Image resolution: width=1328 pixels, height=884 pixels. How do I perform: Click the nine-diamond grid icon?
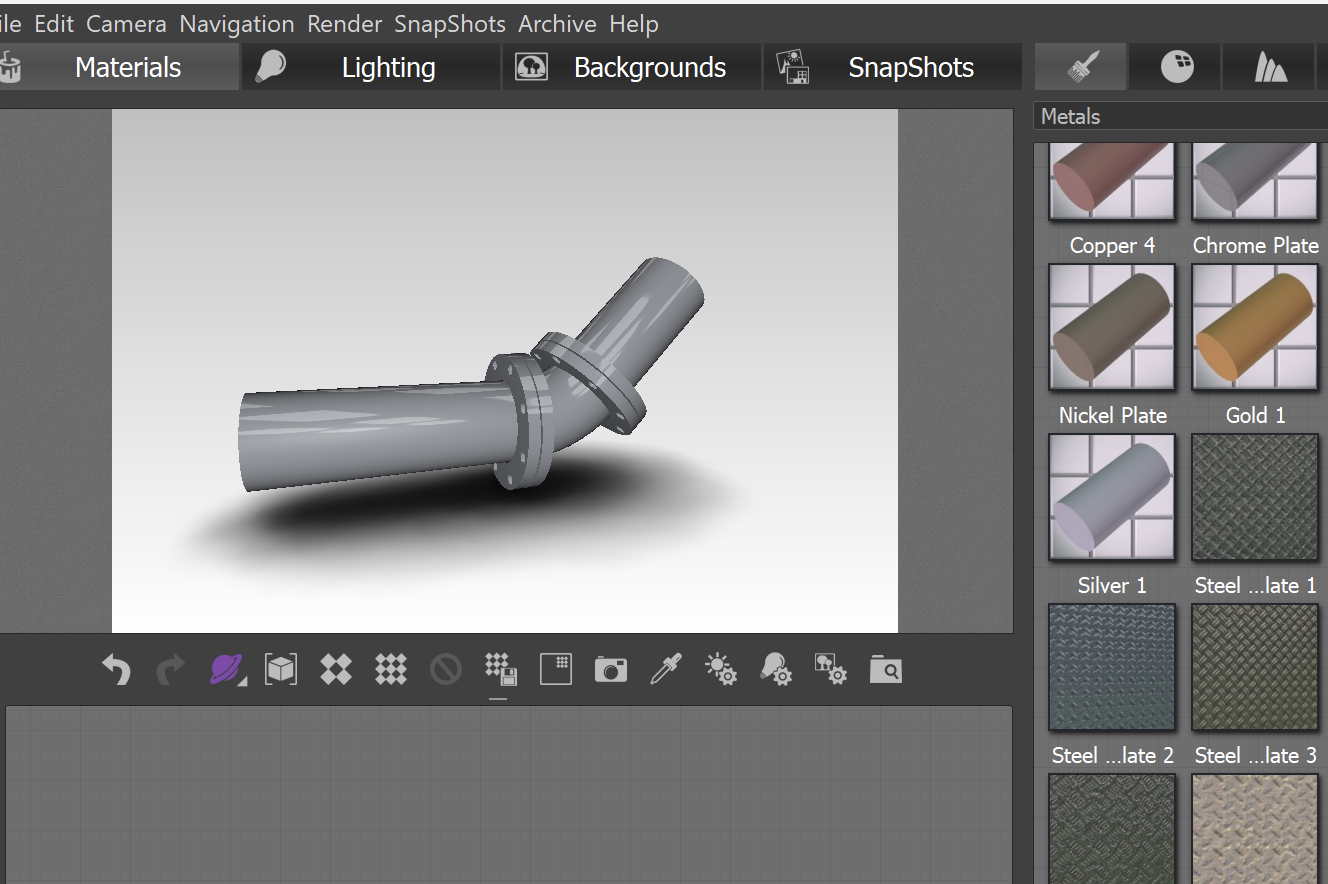pyautogui.click(x=391, y=669)
